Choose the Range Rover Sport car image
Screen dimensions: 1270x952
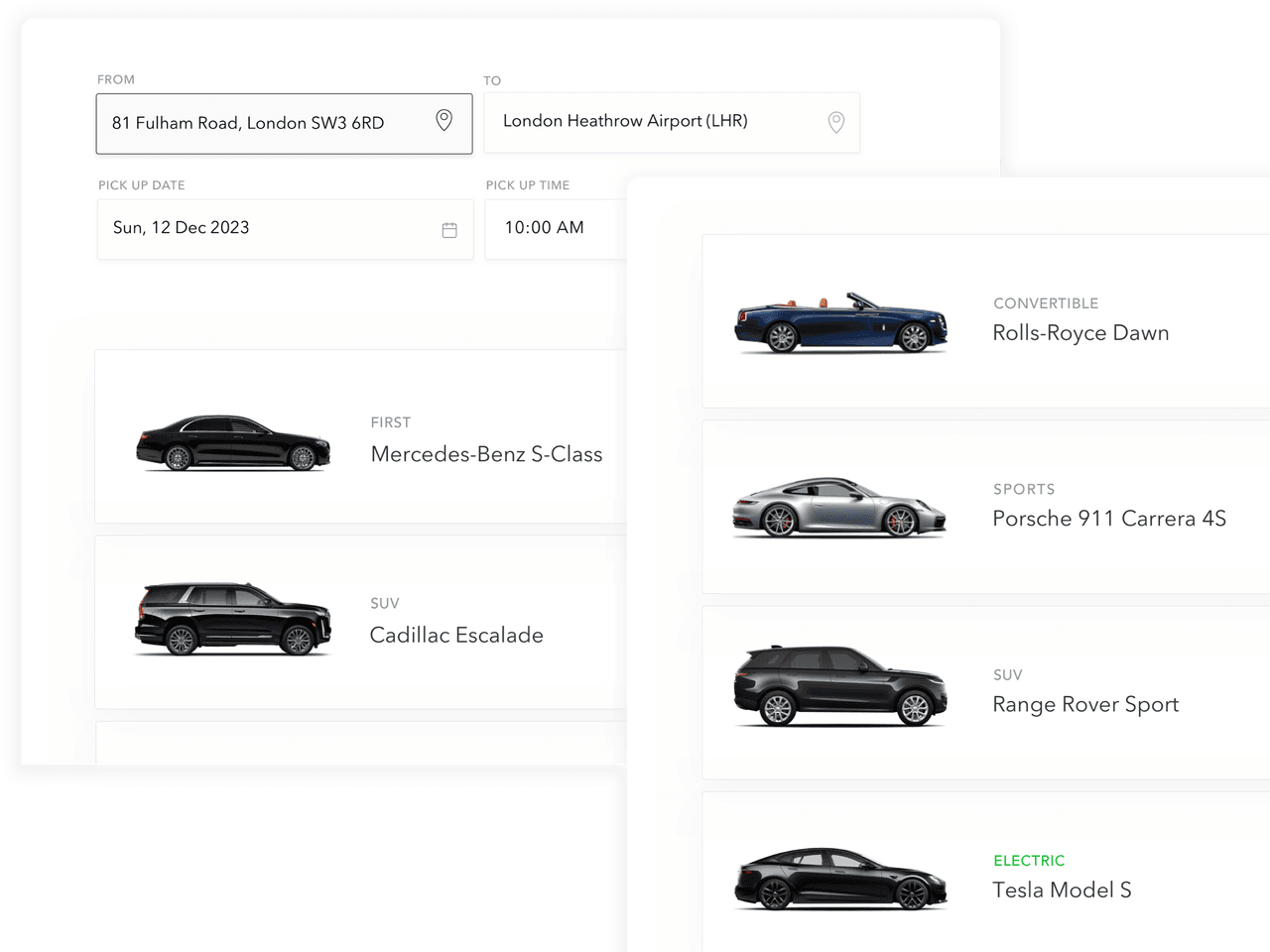[x=839, y=686]
